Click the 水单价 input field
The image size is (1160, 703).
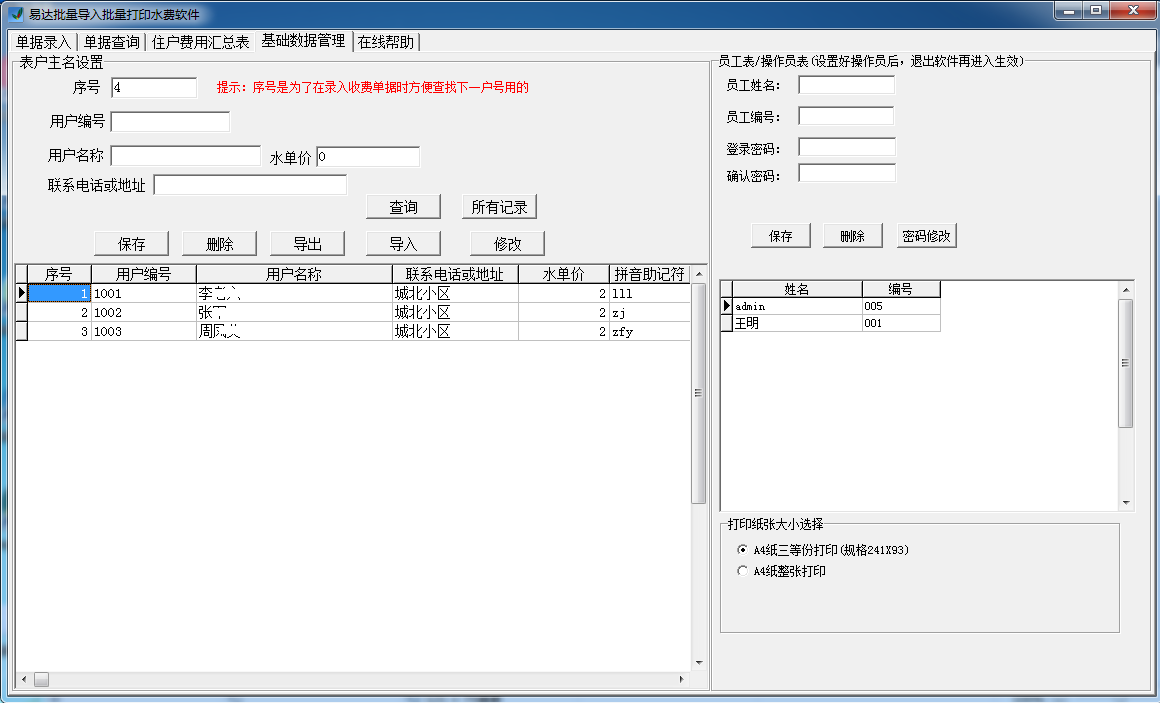368,157
